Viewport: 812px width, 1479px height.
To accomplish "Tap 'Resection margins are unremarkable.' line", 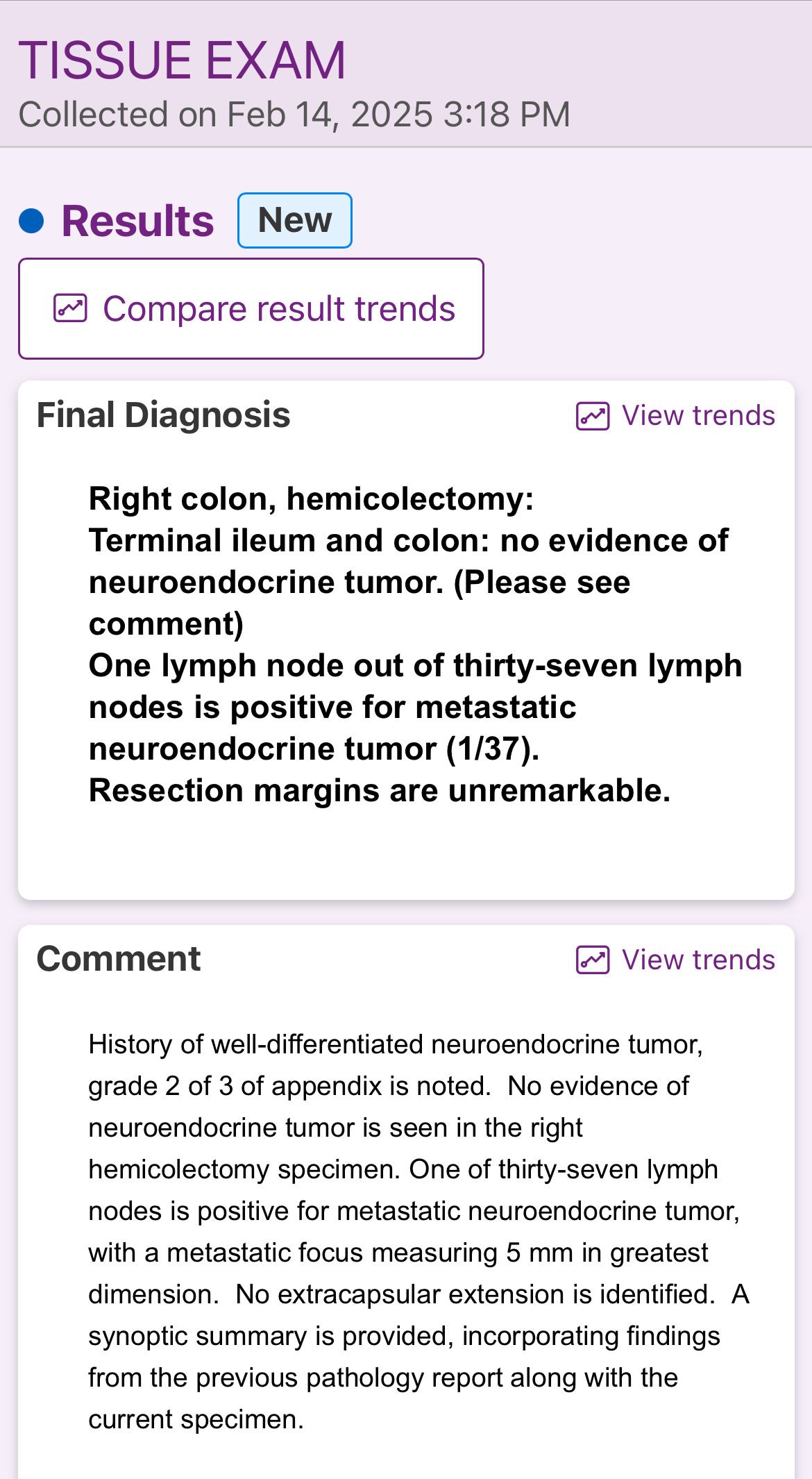I will tap(380, 791).
